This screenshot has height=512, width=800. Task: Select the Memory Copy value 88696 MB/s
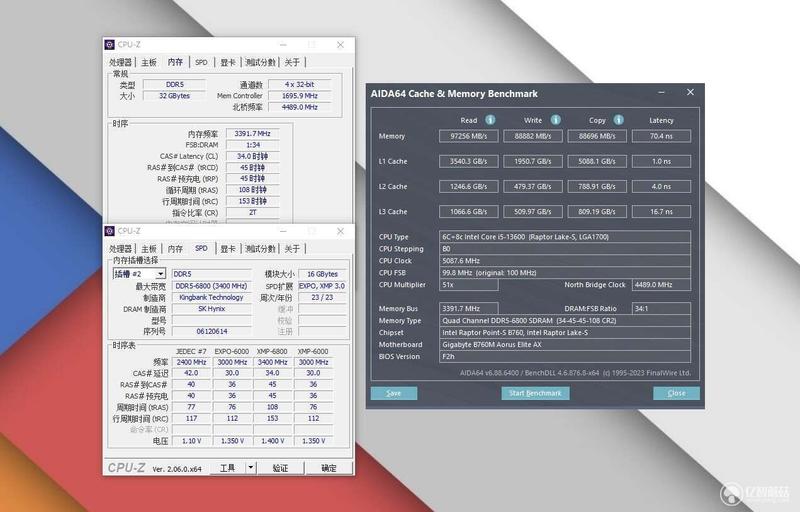(x=597, y=136)
